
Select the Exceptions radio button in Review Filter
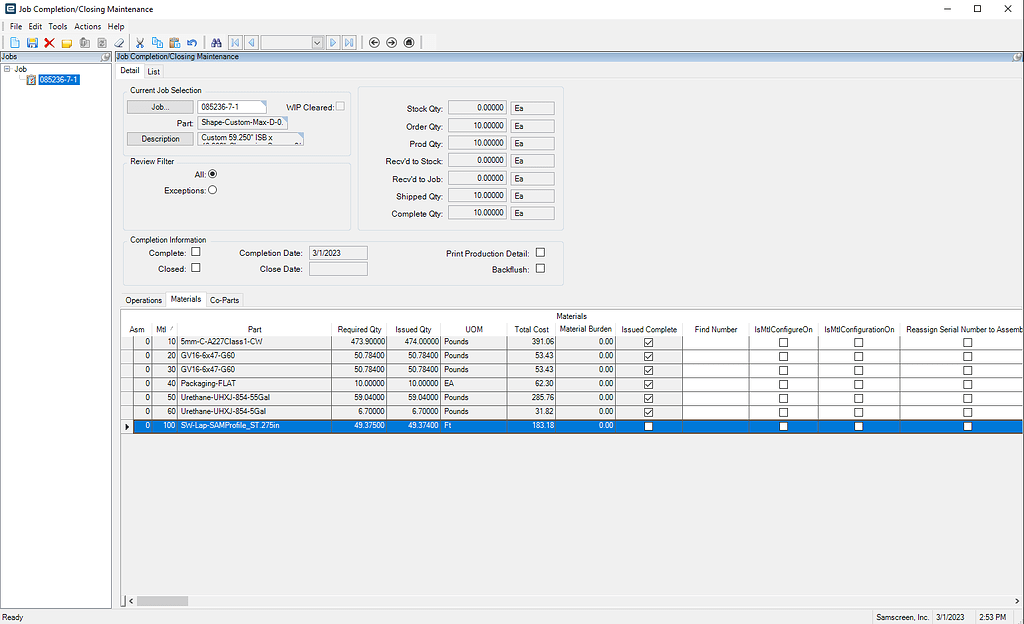(211, 189)
